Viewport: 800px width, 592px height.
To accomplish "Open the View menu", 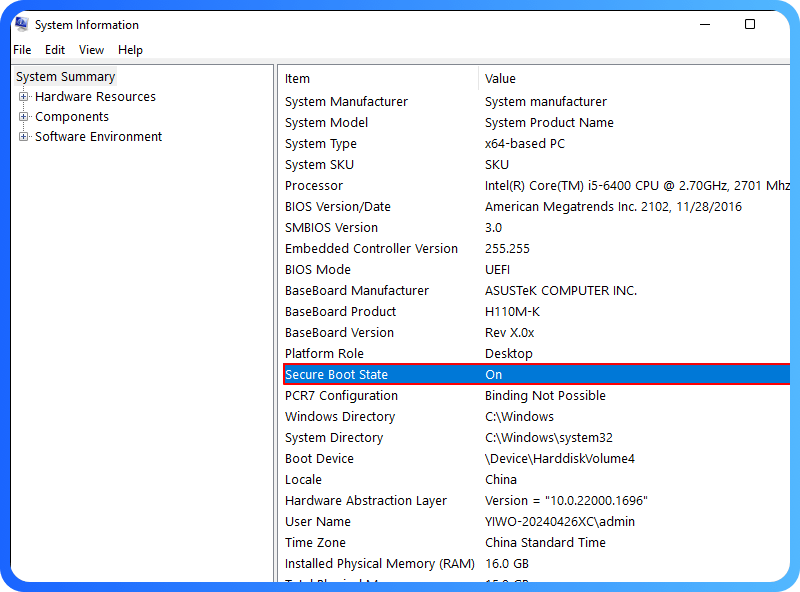I will coord(91,50).
